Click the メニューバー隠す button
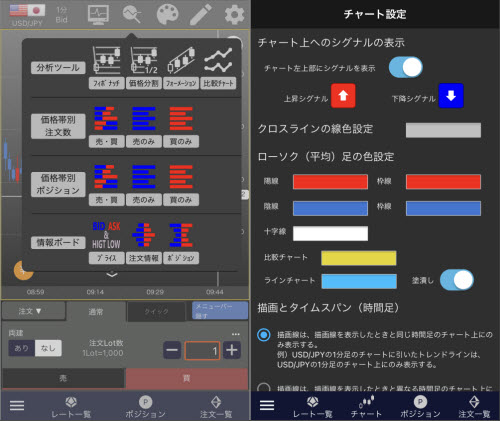This screenshot has height=421, width=500. [x=220, y=311]
